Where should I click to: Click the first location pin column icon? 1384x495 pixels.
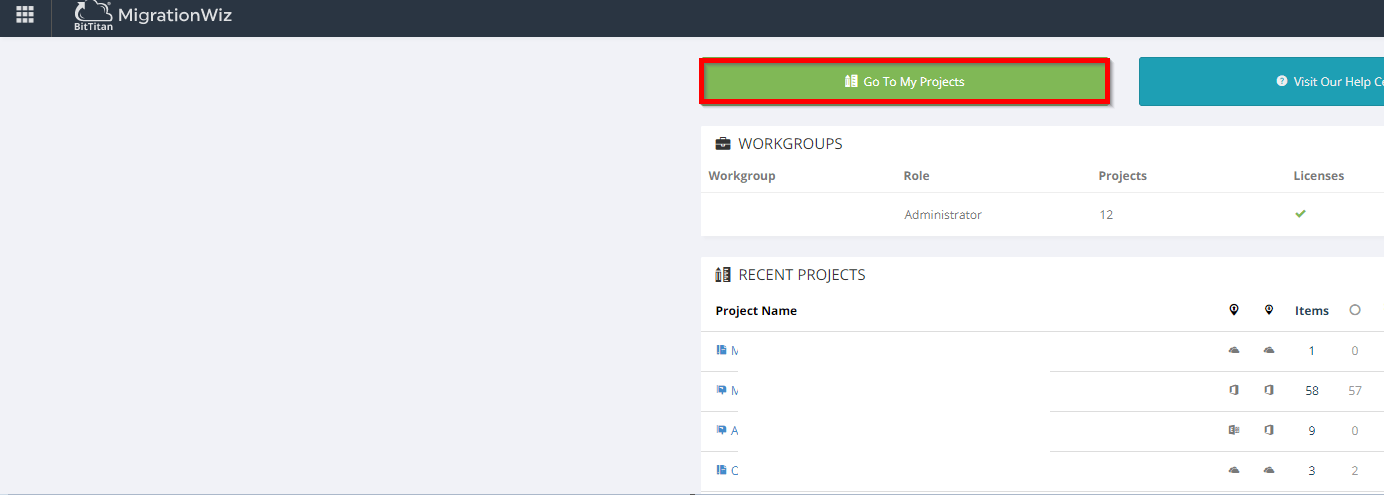(x=1234, y=310)
